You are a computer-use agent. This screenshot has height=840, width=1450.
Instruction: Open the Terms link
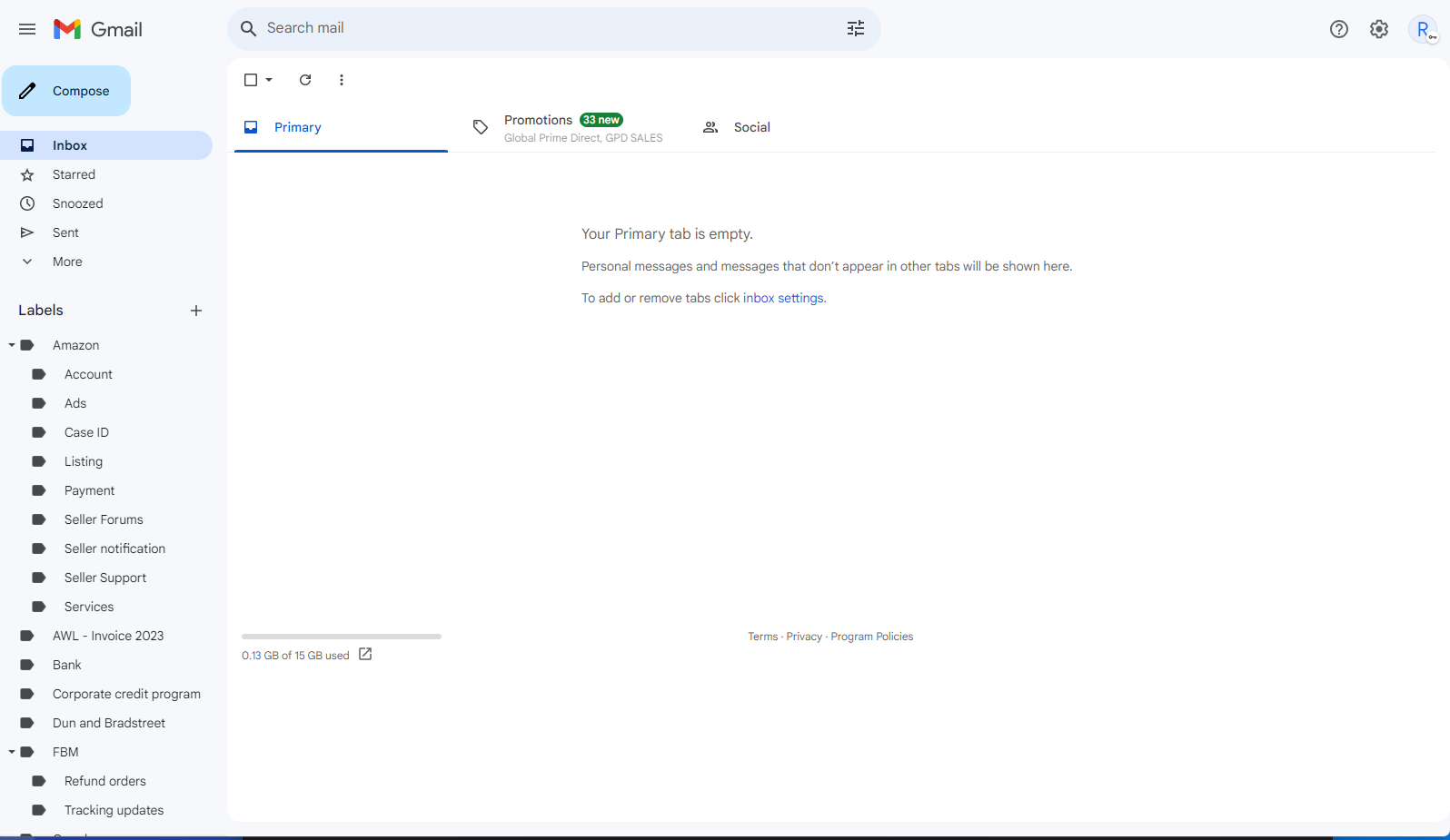(763, 637)
